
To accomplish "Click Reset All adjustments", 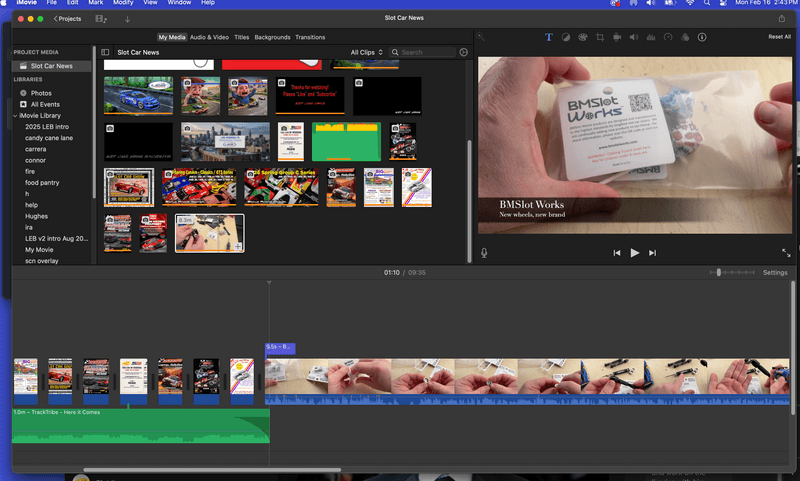I will 779,37.
